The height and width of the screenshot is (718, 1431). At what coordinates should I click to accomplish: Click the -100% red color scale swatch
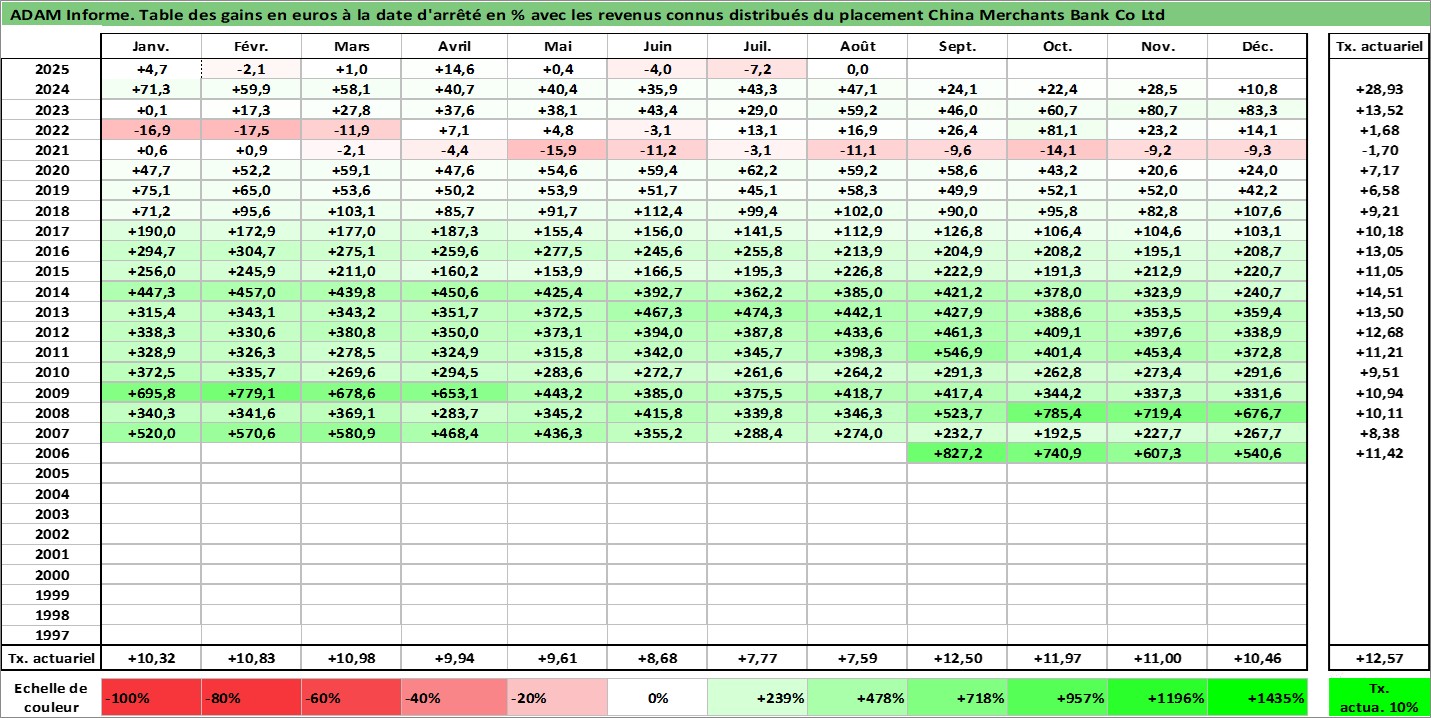coord(152,697)
